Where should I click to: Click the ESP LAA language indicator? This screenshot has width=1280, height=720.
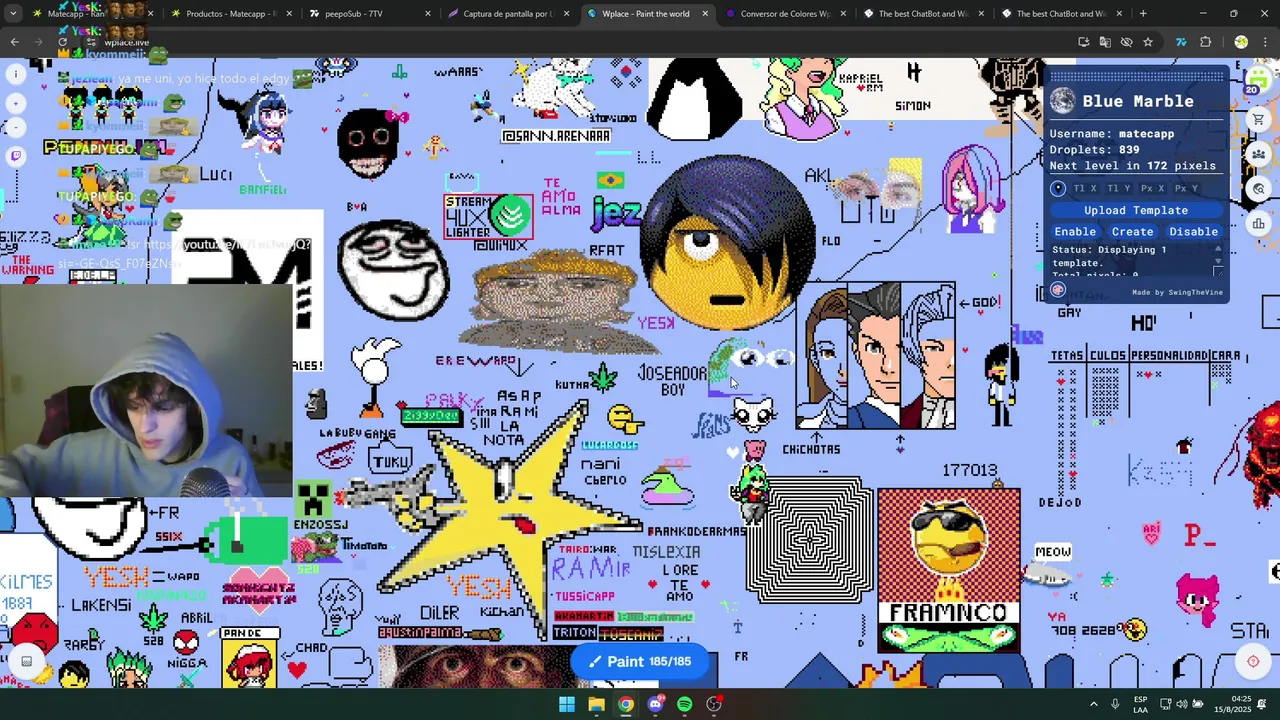1140,704
